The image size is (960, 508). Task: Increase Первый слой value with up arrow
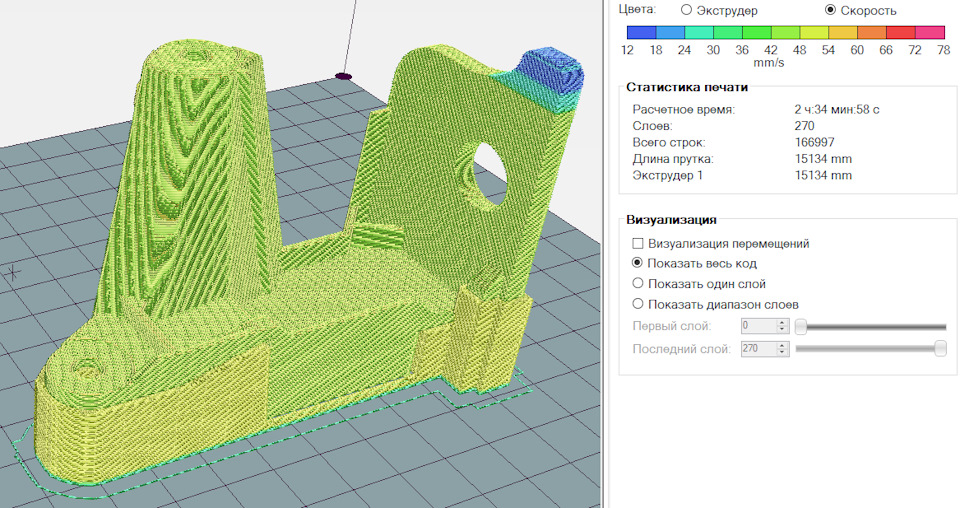coord(782,323)
